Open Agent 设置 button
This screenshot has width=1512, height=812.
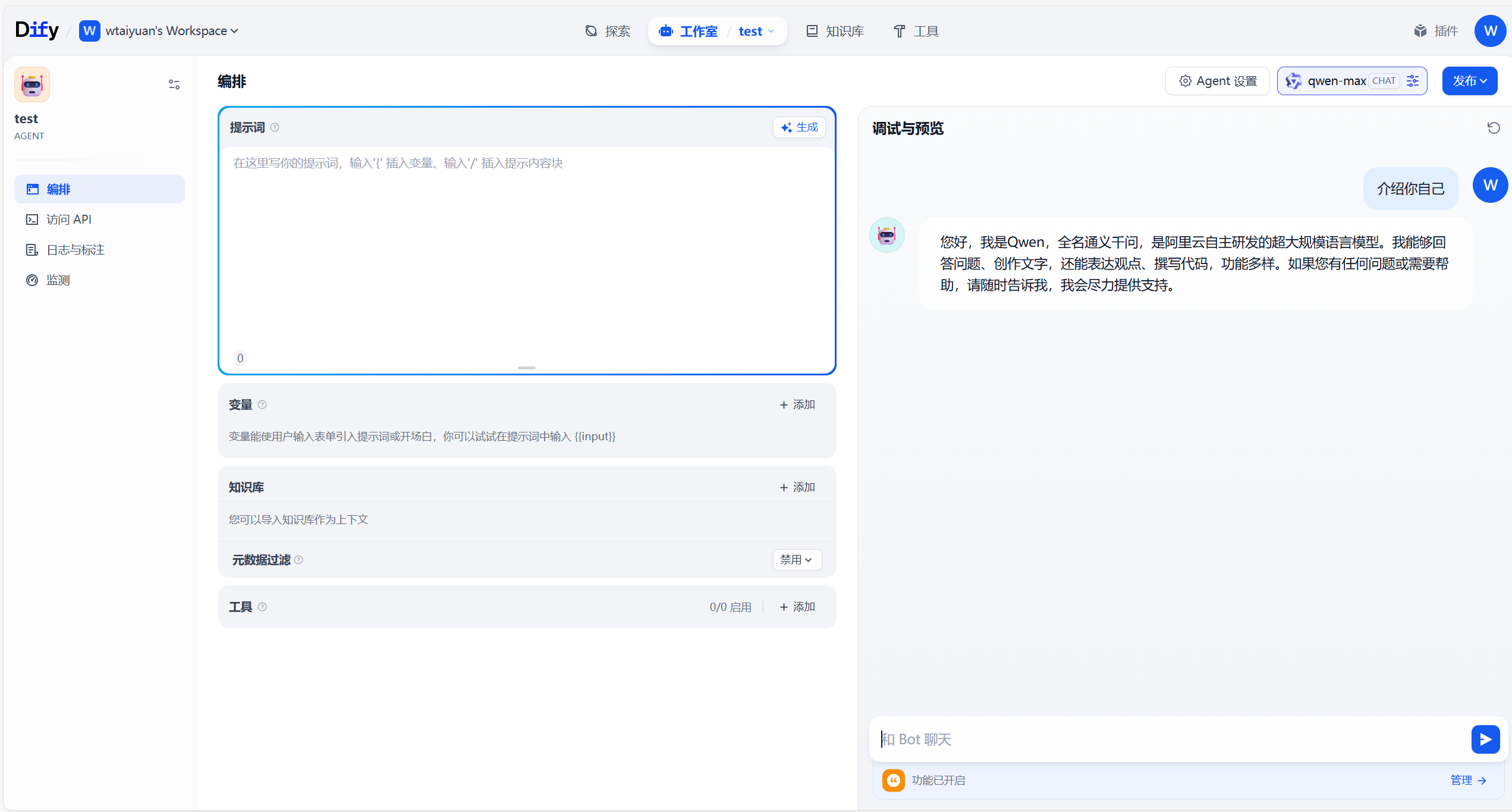(1218, 81)
